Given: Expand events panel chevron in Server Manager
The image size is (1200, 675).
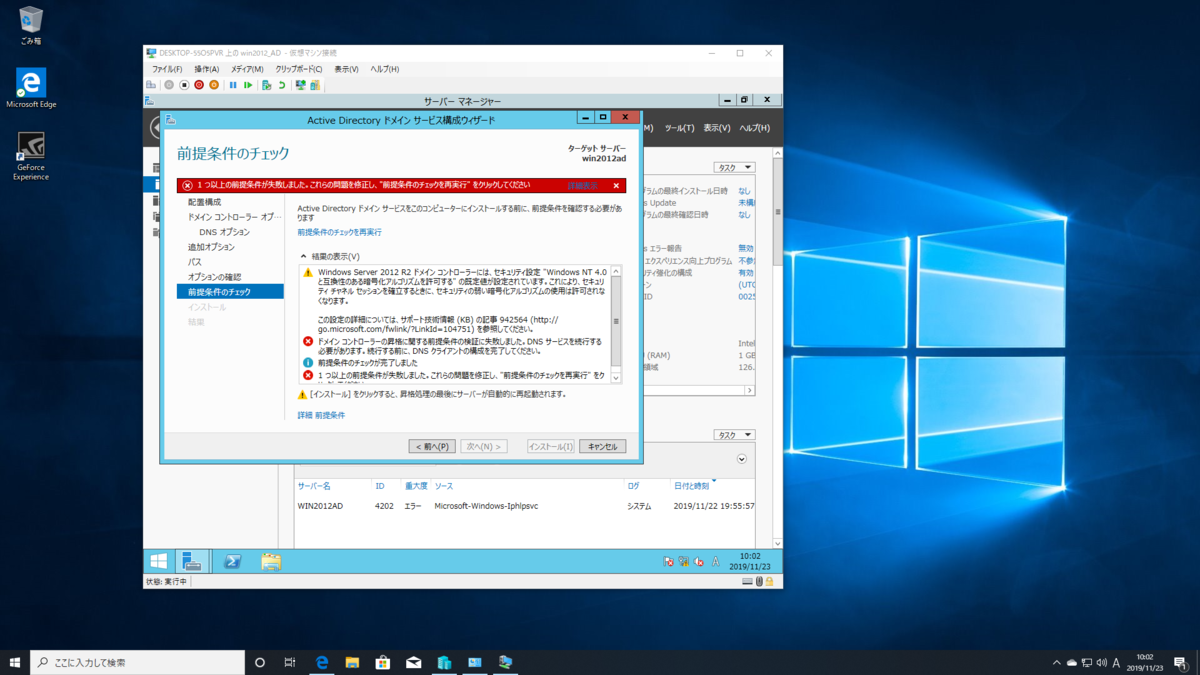Looking at the screenshot, I should pyautogui.click(x=742, y=459).
